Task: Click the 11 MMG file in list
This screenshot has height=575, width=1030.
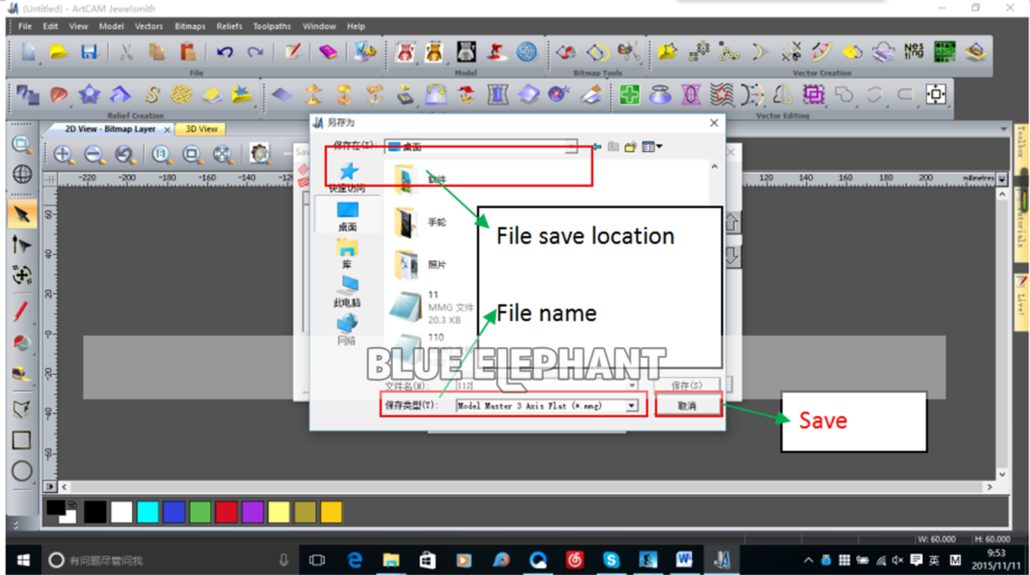Action: coord(432,307)
